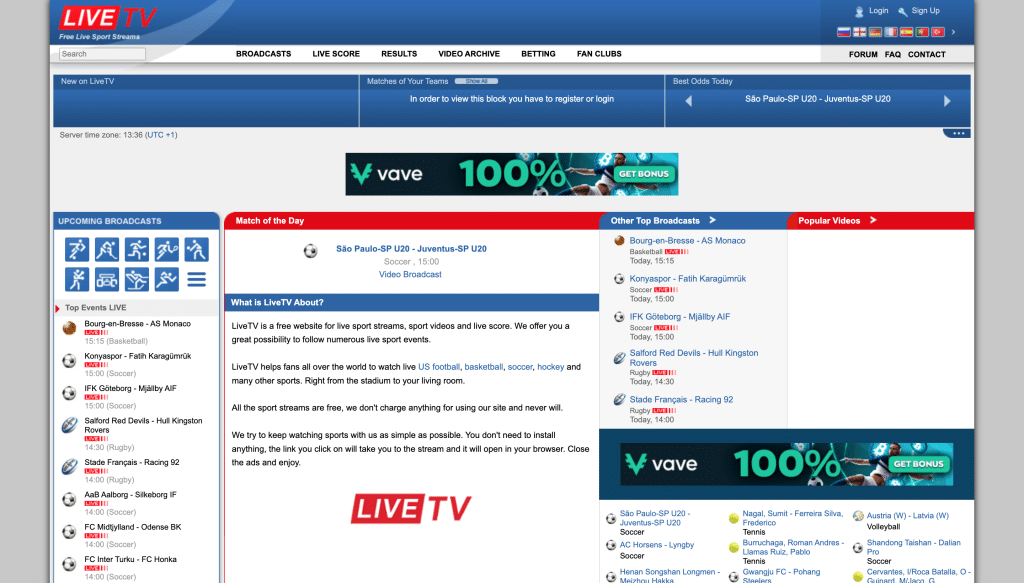Click the winter sports skiing icon

(136, 279)
